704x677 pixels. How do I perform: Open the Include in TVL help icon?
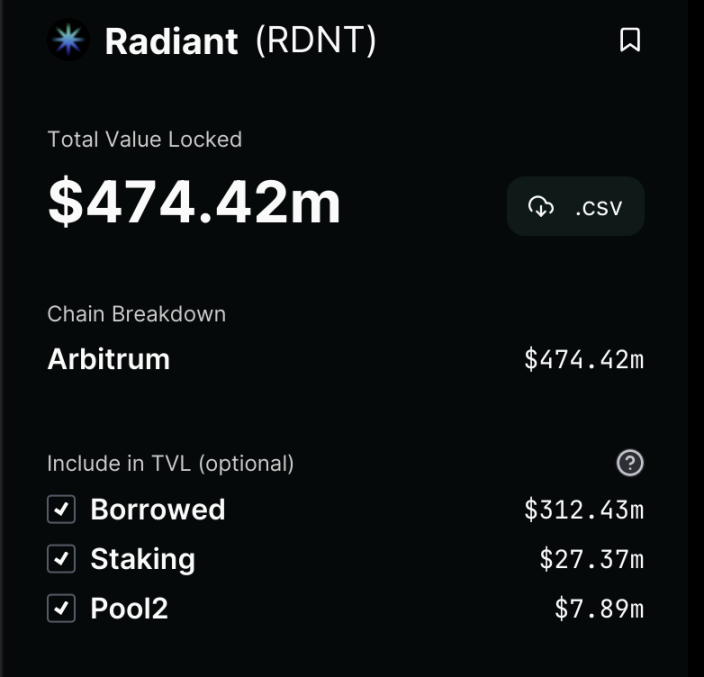(x=630, y=463)
